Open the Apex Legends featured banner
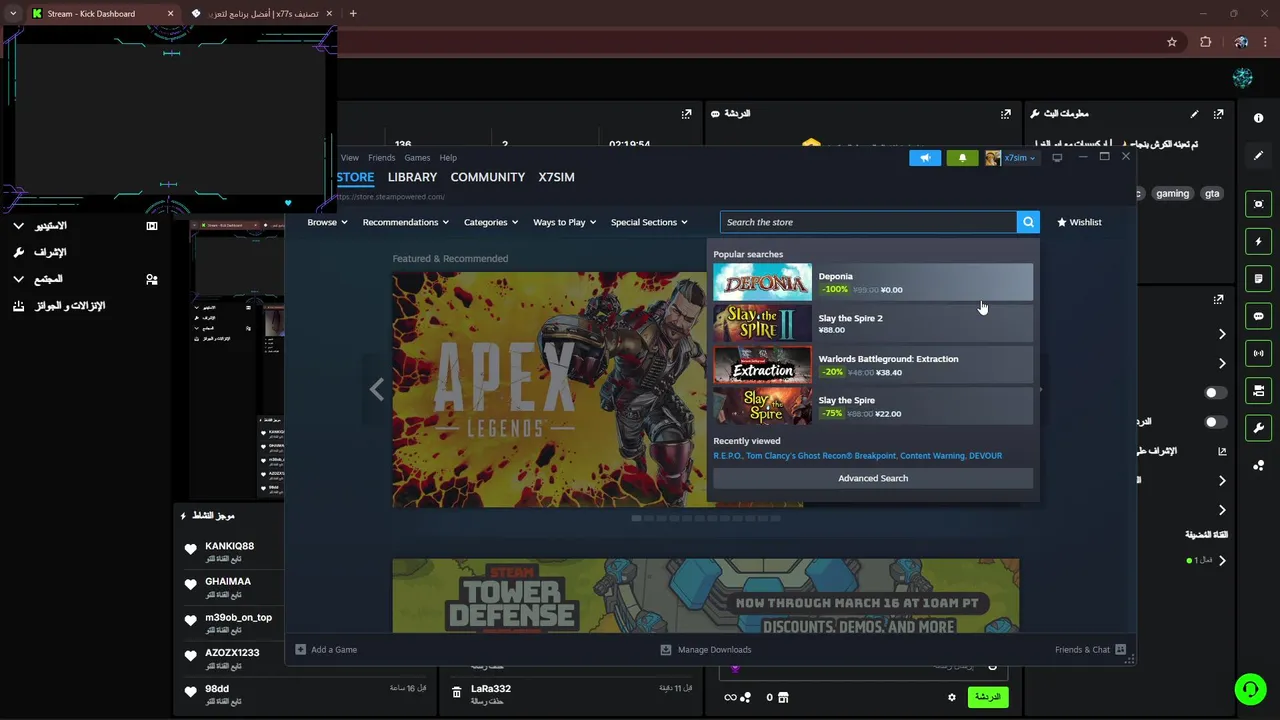Image resolution: width=1280 pixels, height=720 pixels. click(548, 389)
